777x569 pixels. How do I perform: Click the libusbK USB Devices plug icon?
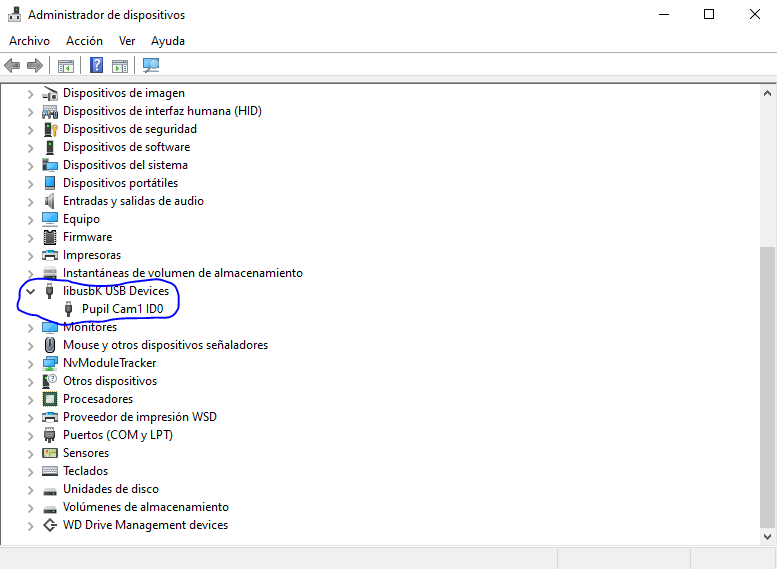49,291
